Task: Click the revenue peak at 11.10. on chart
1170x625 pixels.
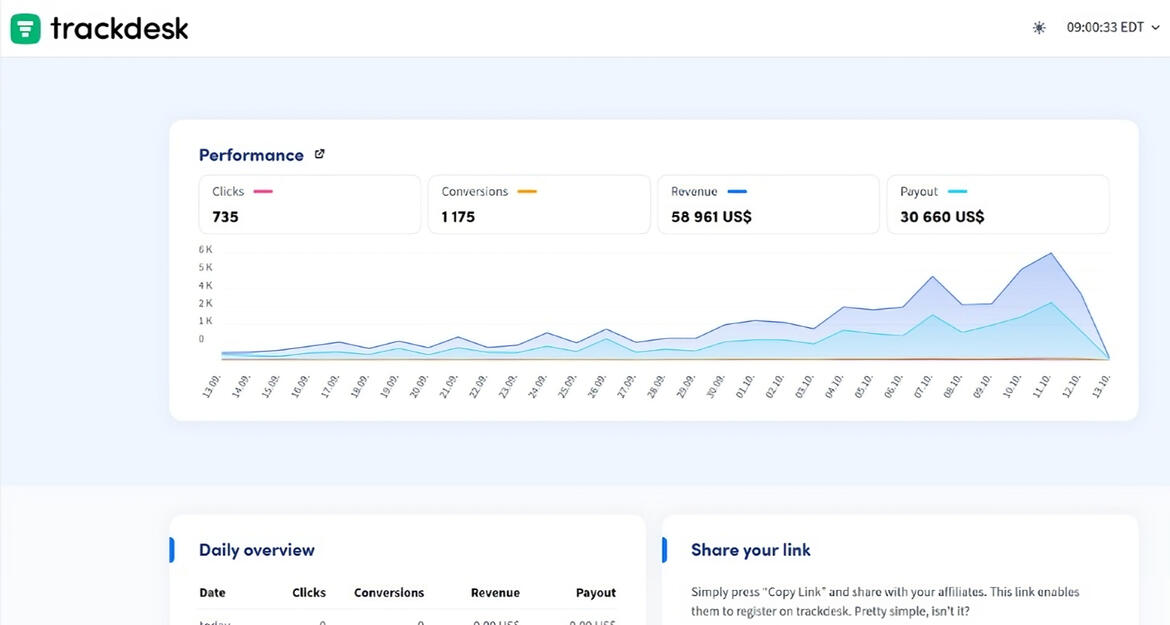Action: click(x=1051, y=254)
